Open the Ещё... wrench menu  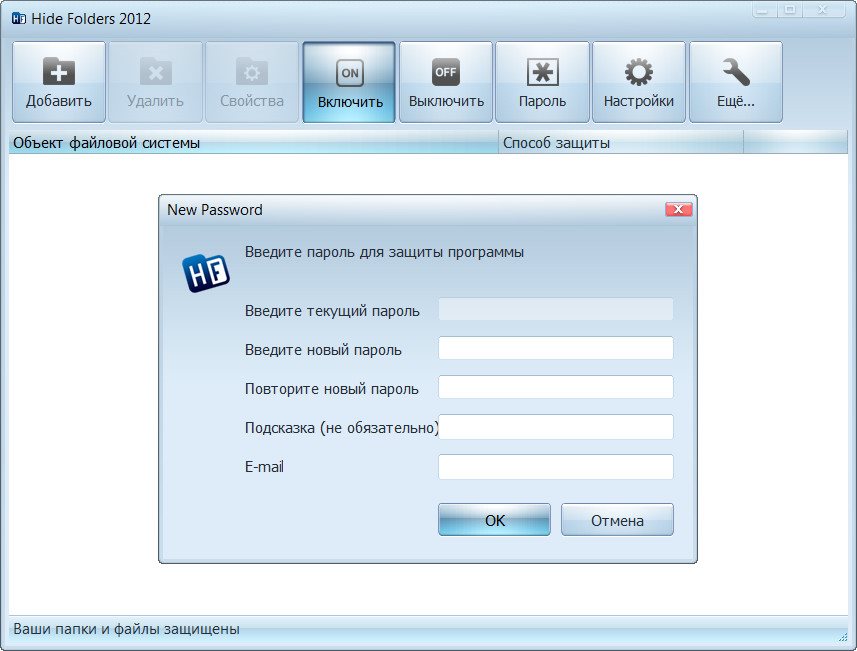[735, 72]
